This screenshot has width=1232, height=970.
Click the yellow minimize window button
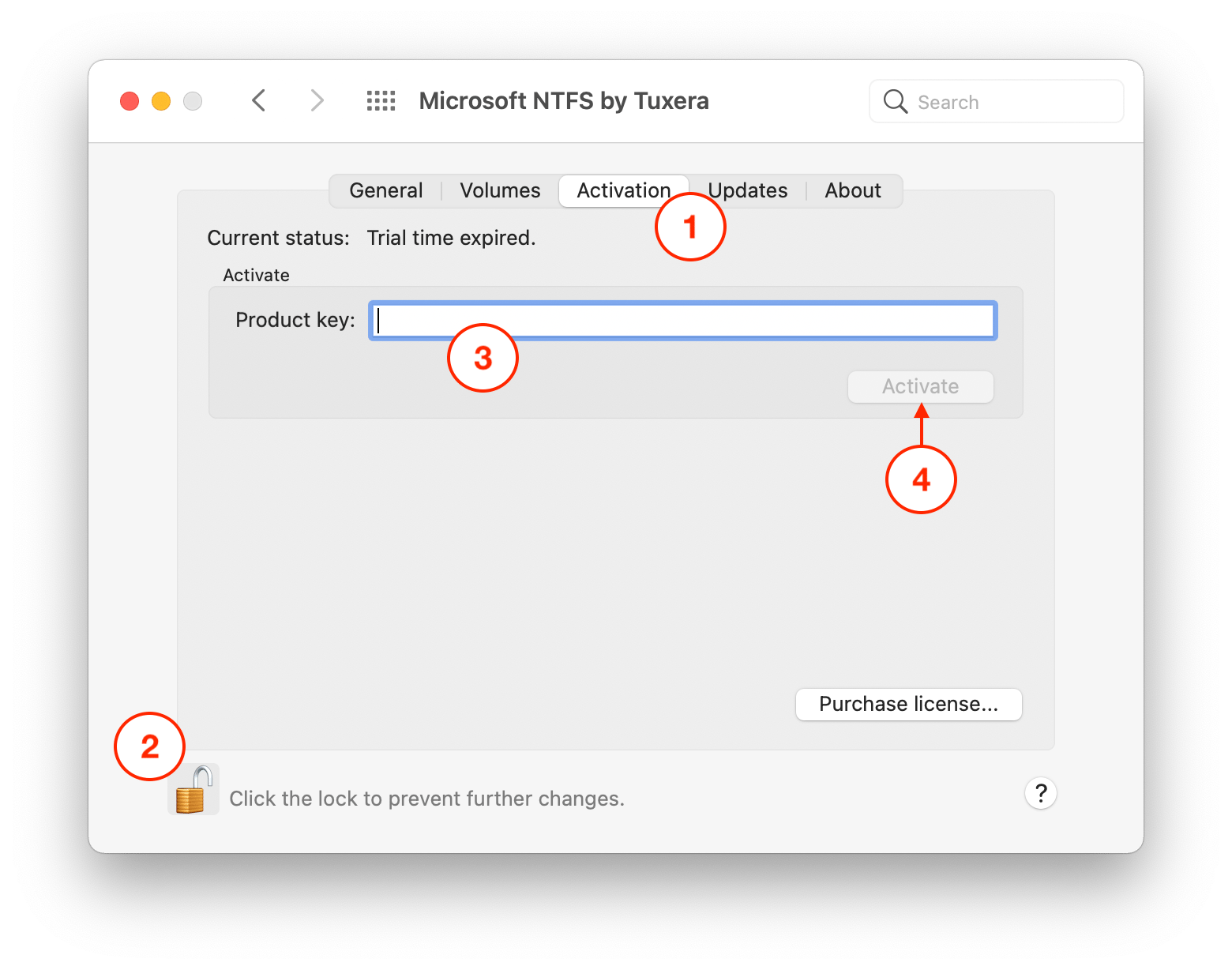pyautogui.click(x=161, y=101)
